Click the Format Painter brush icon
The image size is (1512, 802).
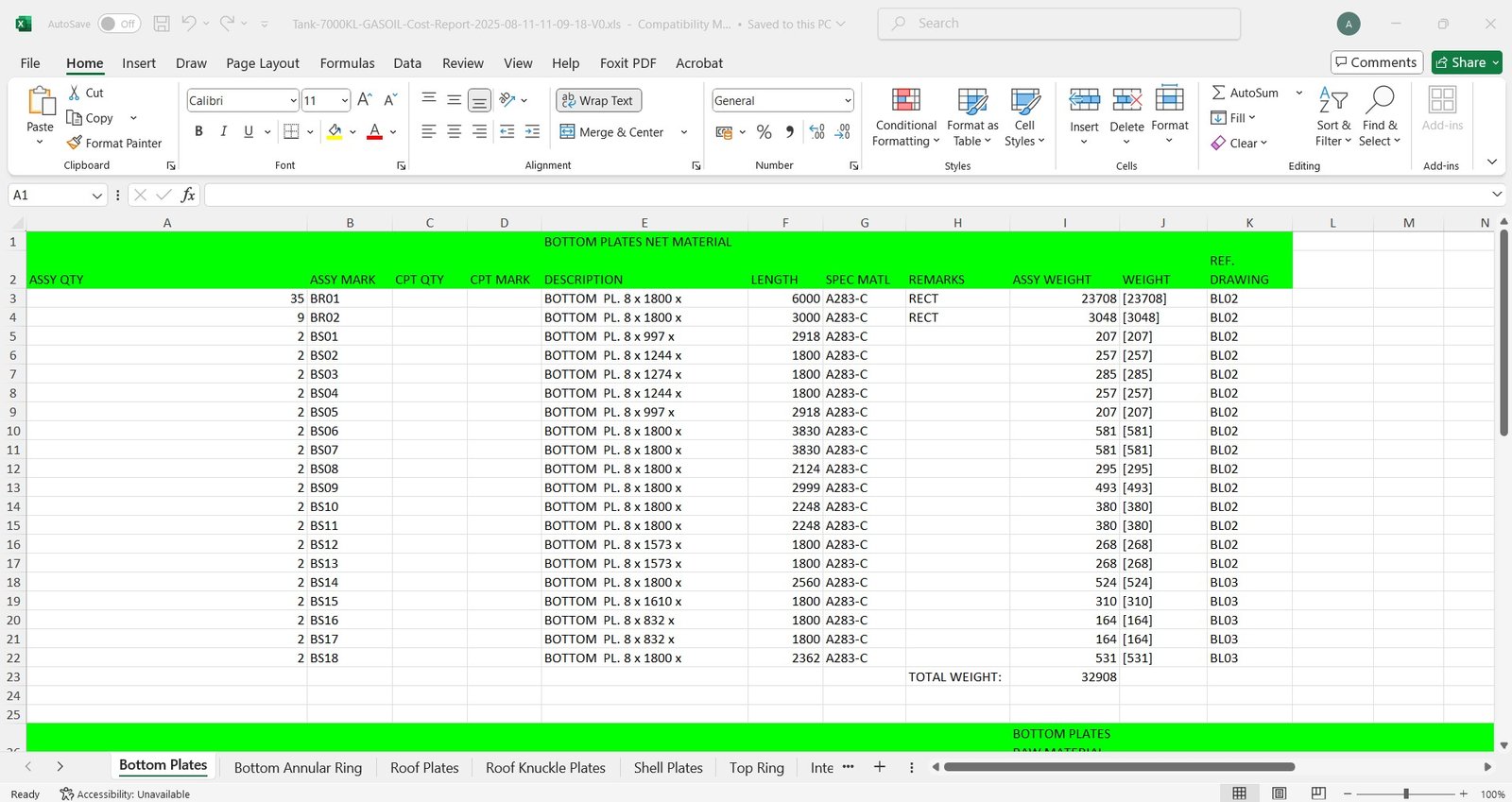pyautogui.click(x=75, y=143)
